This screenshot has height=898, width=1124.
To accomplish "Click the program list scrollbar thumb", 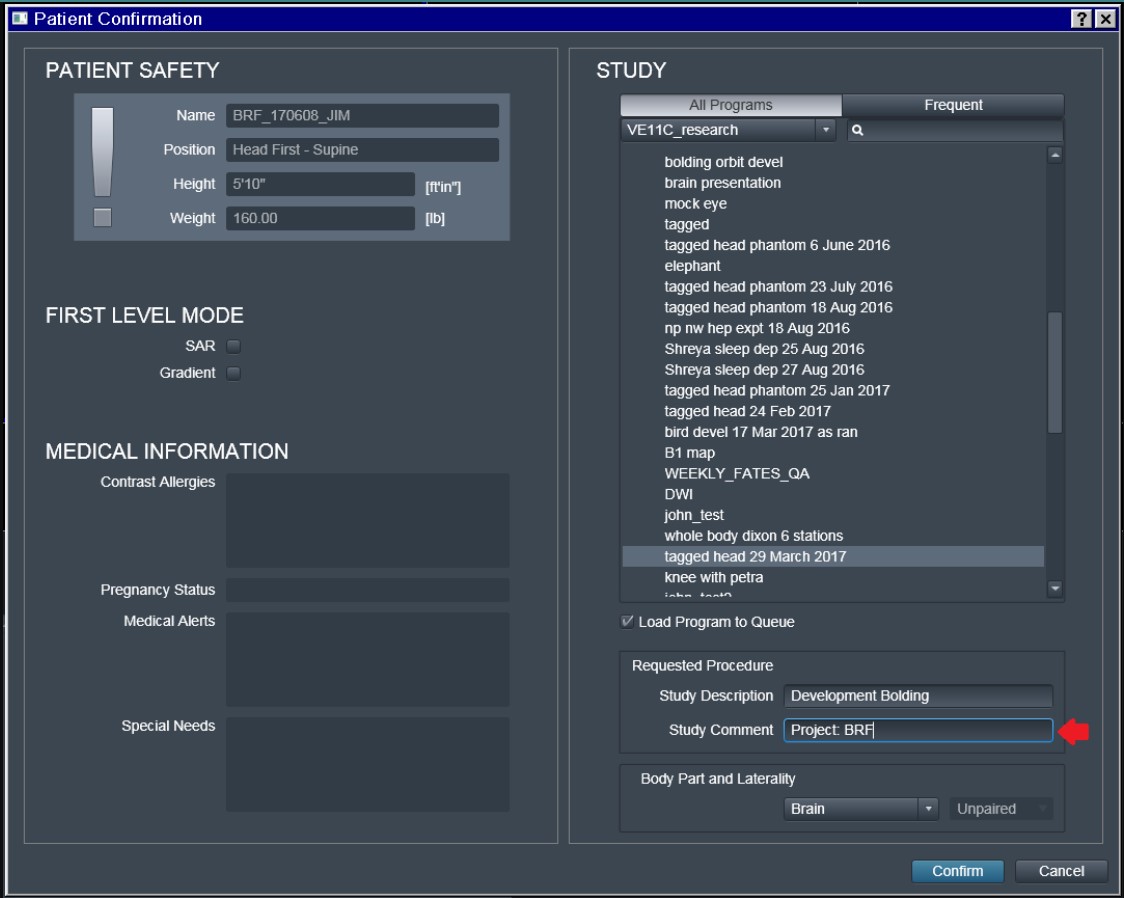I will tap(1055, 372).
